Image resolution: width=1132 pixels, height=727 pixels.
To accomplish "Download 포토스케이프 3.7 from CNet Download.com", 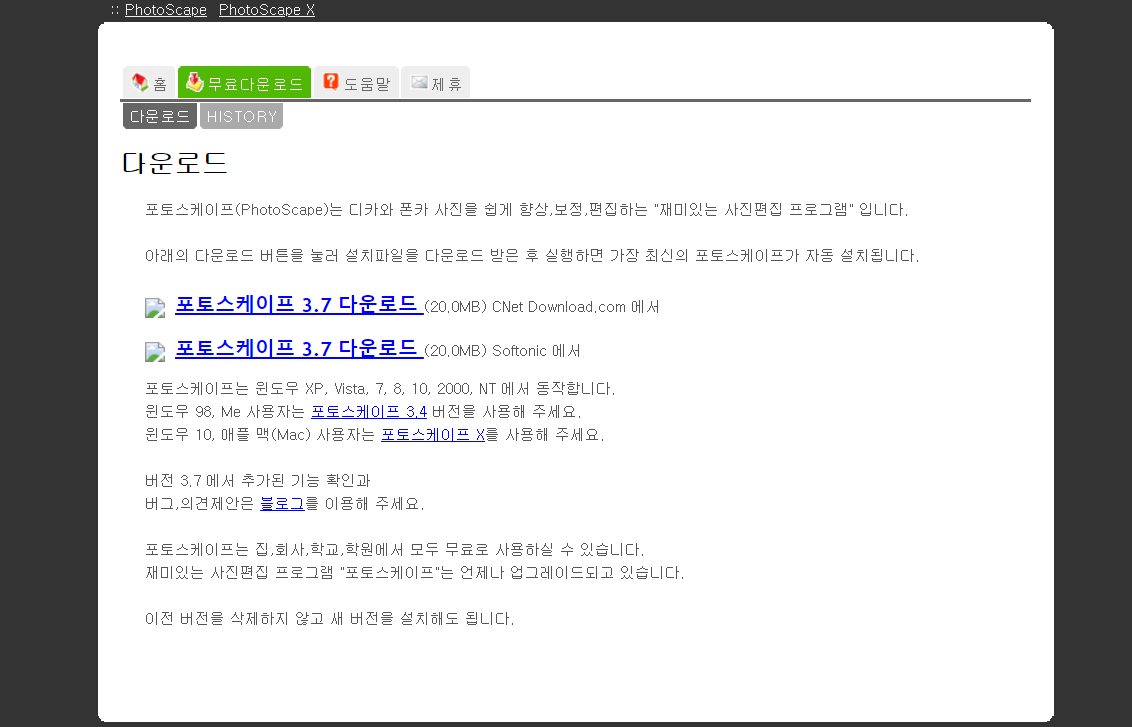I will (x=299, y=305).
